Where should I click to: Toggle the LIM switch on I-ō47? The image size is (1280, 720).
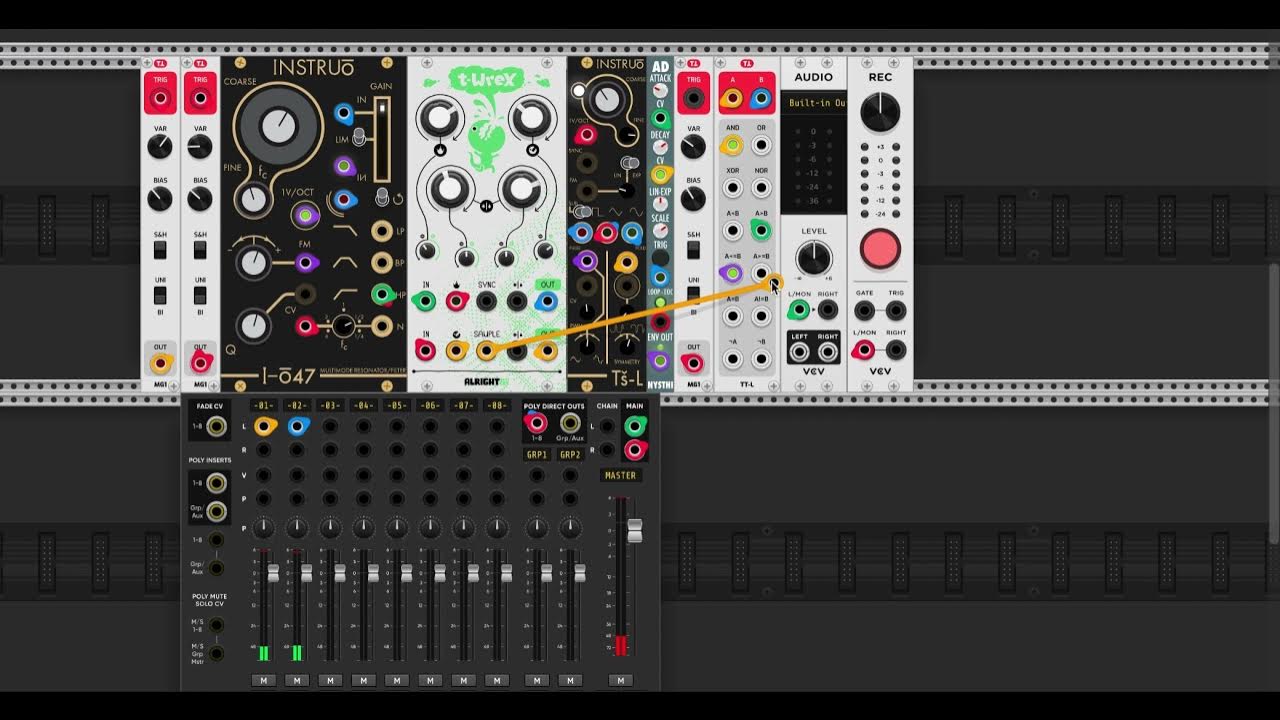[x=359, y=139]
